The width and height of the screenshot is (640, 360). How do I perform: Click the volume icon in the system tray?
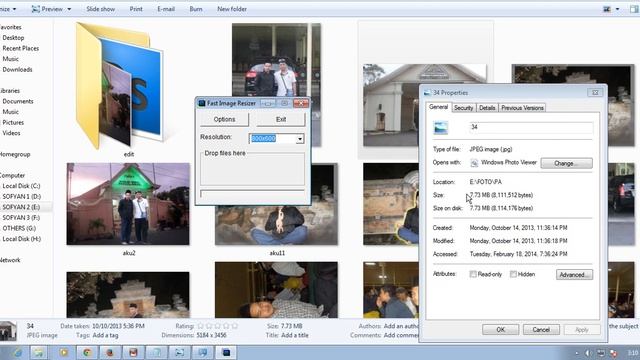(588, 353)
